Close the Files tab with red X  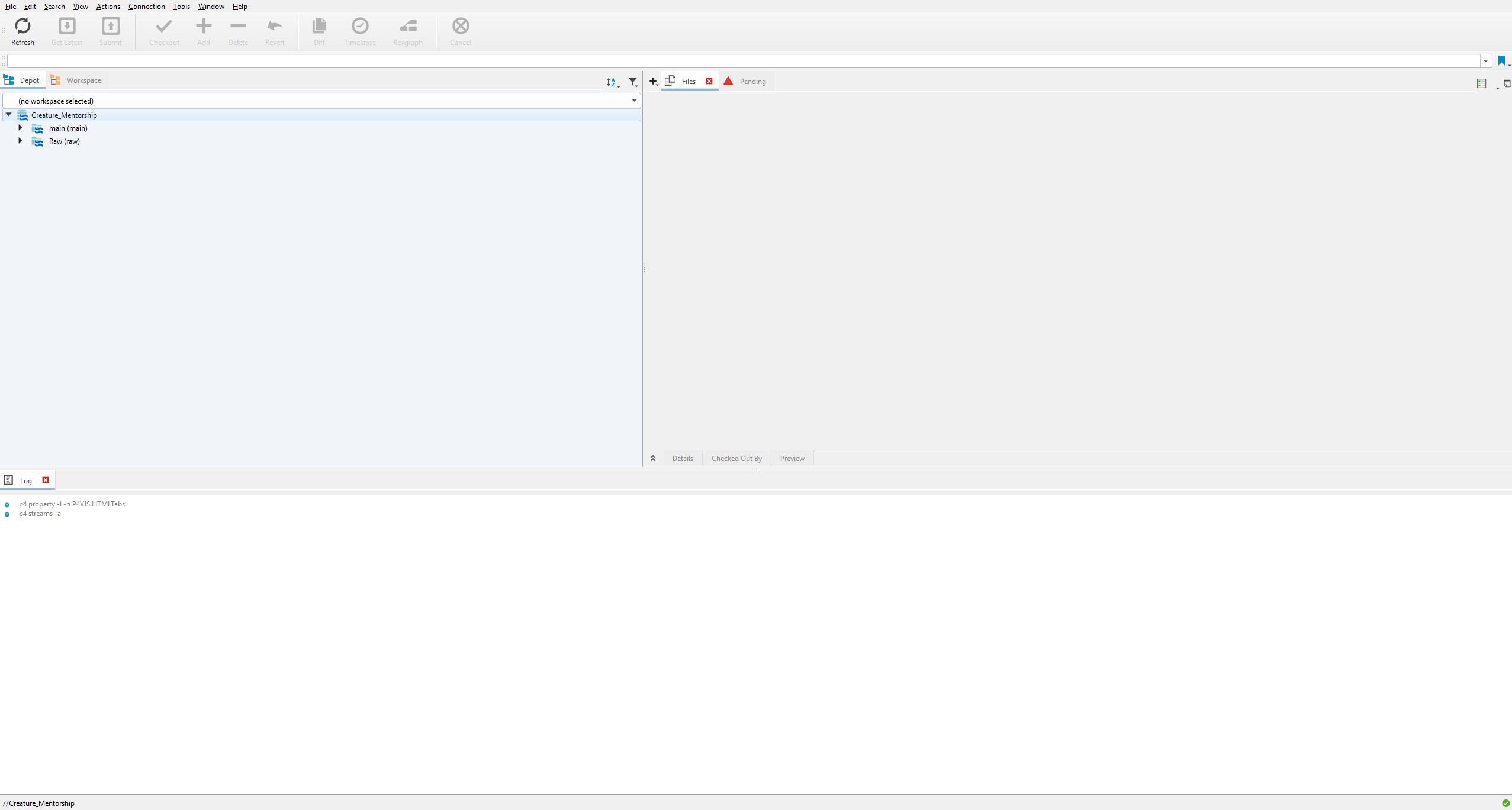point(709,81)
